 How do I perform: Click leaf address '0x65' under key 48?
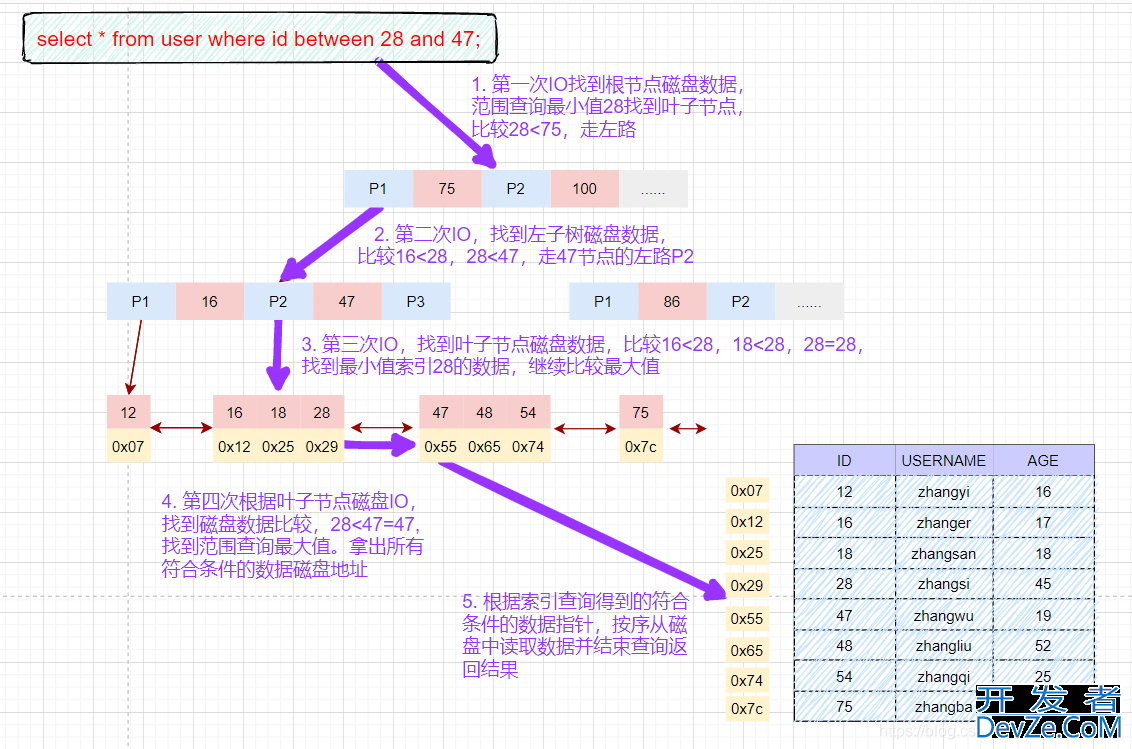484,446
